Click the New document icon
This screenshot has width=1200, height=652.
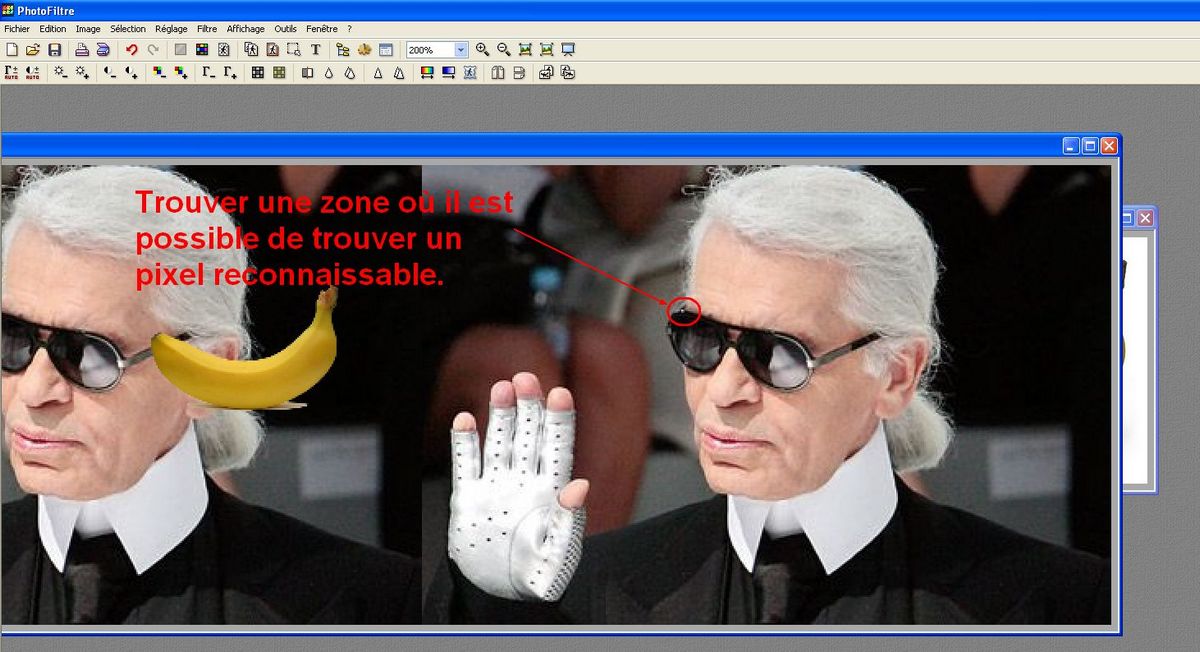(11, 49)
